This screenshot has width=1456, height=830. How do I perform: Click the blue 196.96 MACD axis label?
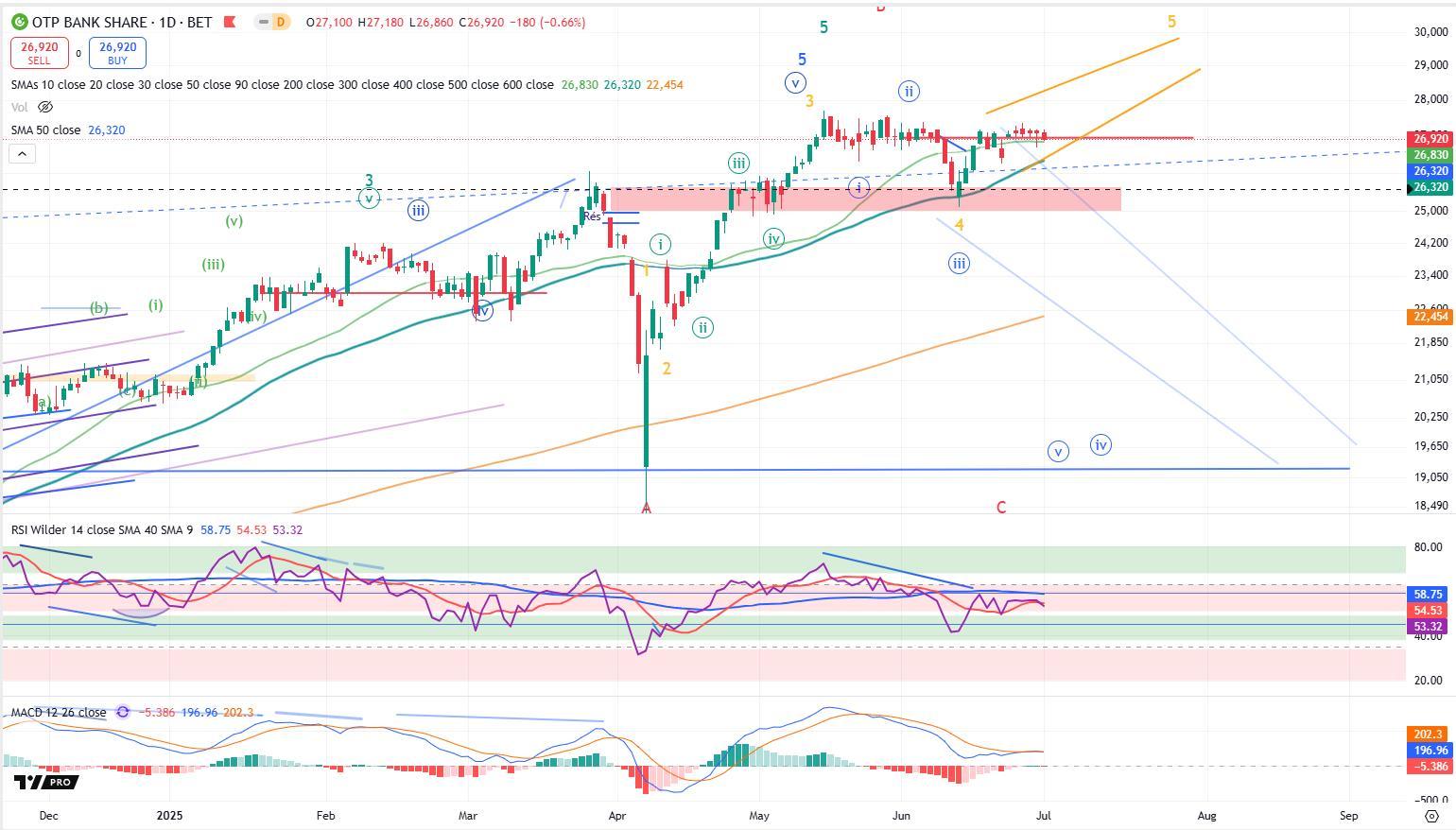click(x=1429, y=751)
